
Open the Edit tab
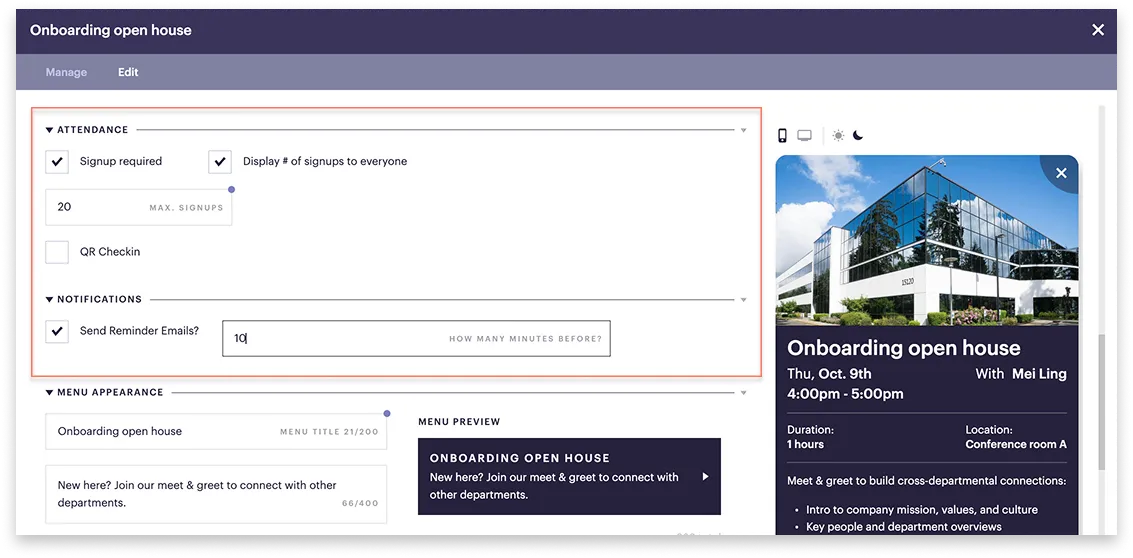[128, 72]
